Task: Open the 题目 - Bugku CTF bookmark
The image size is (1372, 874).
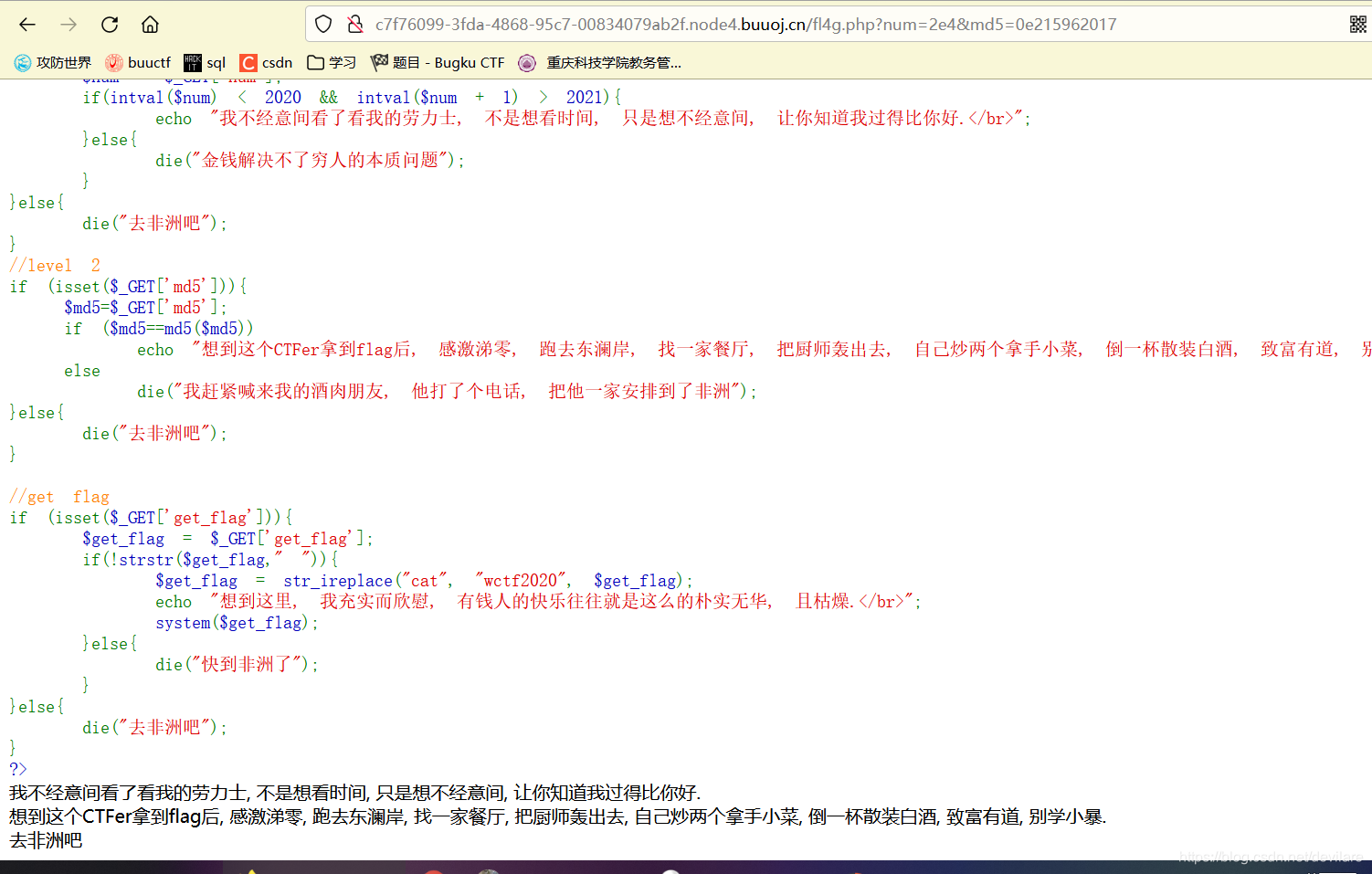Action: pos(438,62)
